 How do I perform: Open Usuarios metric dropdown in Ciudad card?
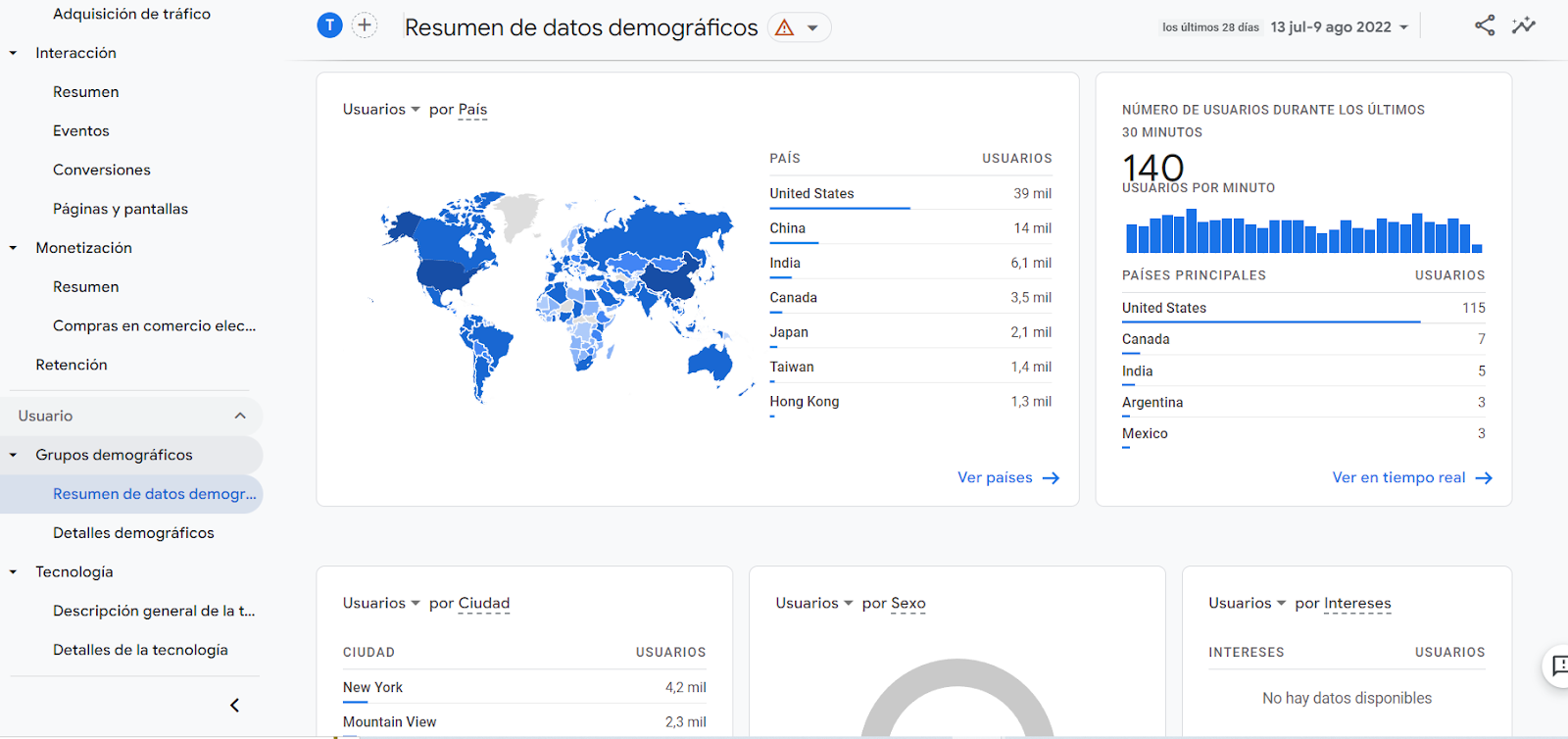coord(381,603)
